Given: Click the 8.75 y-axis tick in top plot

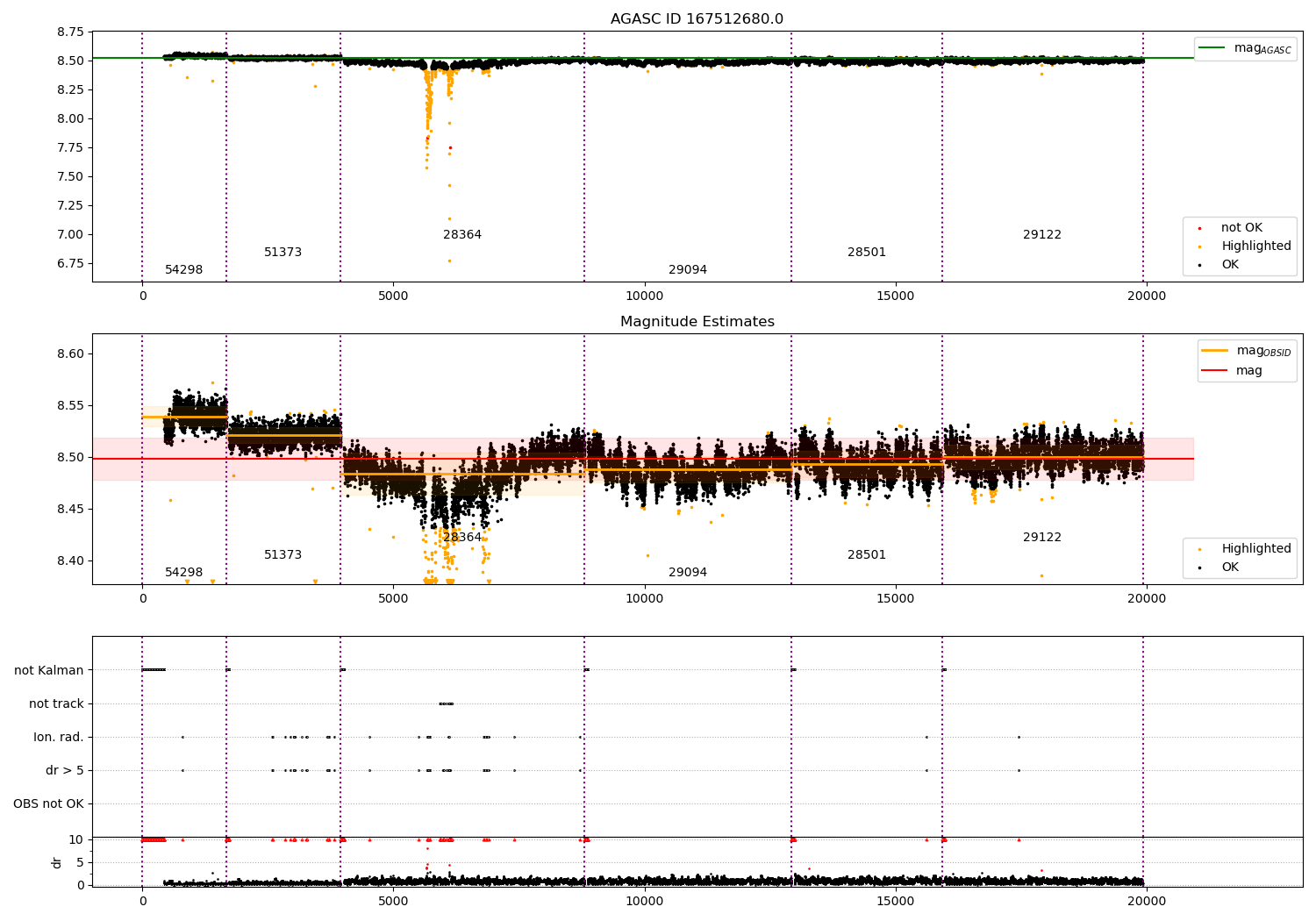Looking at the screenshot, I should point(69,32).
